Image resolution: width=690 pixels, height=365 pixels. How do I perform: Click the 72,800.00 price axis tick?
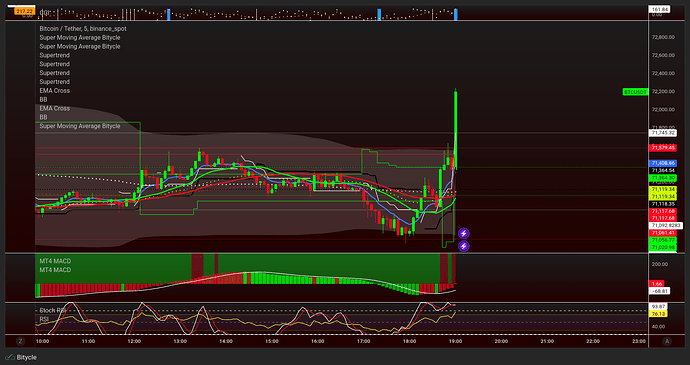663,37
